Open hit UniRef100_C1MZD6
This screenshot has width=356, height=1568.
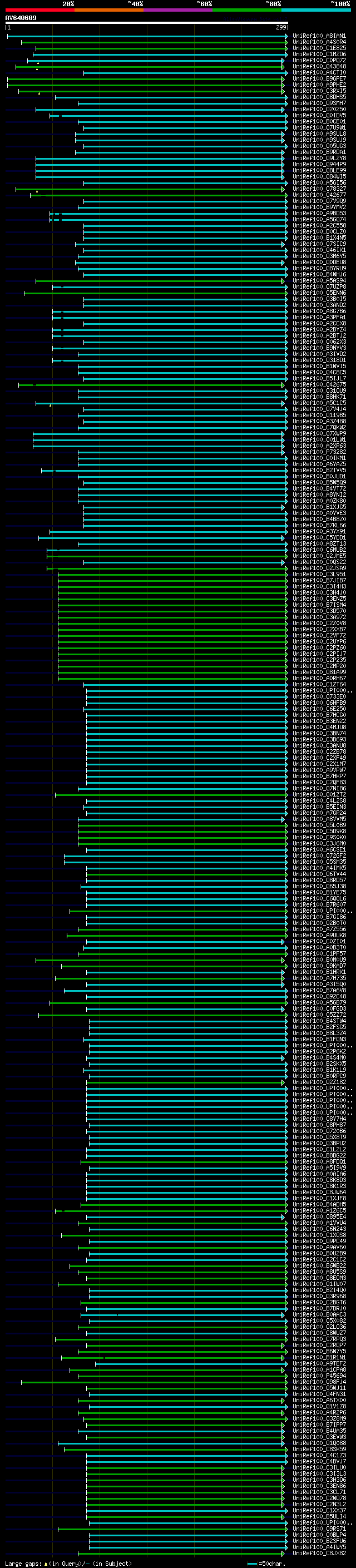click(319, 54)
